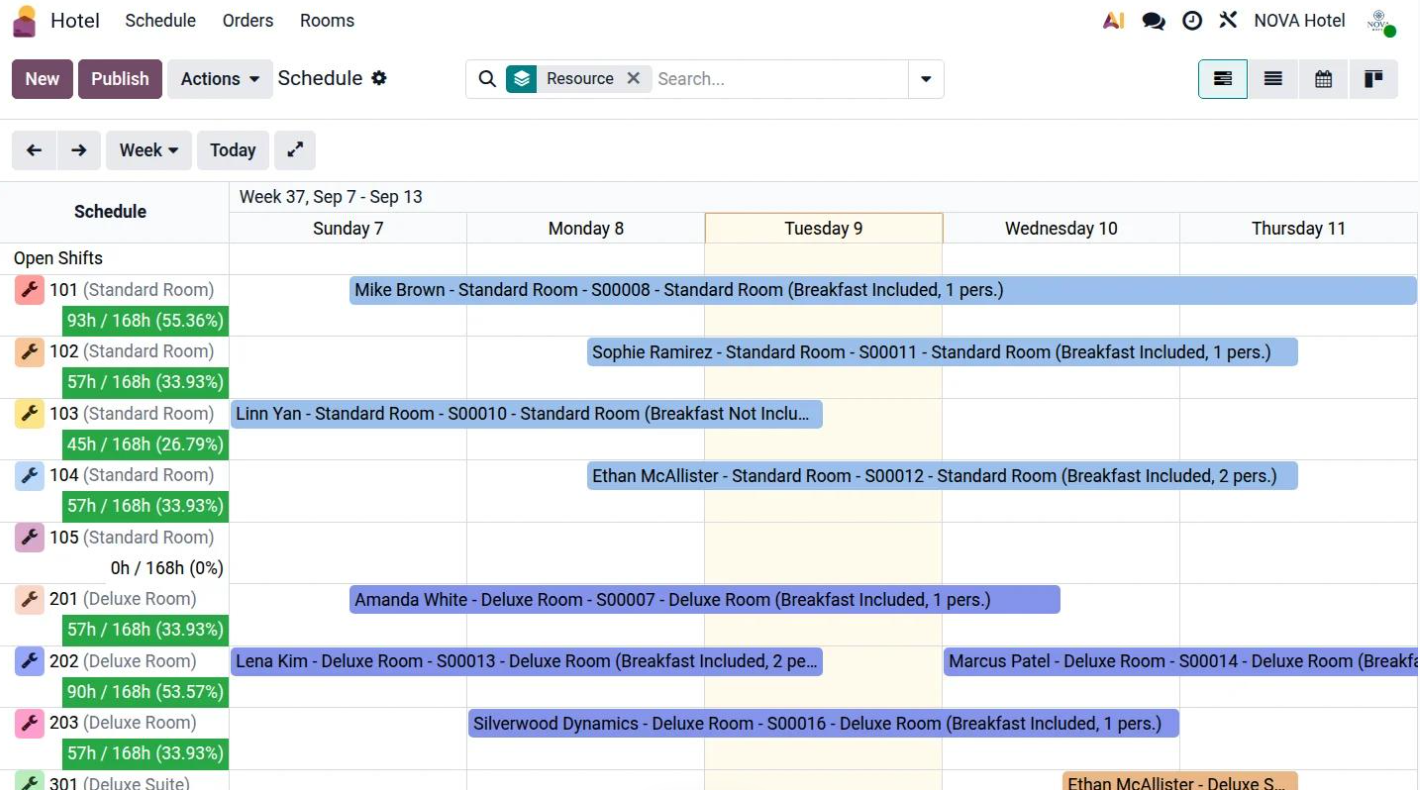
Task: Open the Rooms menu
Action: pyautogui.click(x=327, y=21)
